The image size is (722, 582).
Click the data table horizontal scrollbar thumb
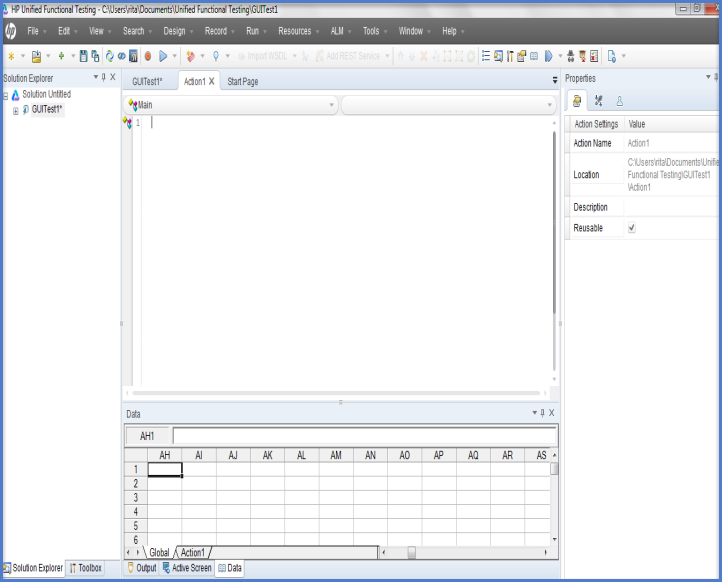pos(412,552)
